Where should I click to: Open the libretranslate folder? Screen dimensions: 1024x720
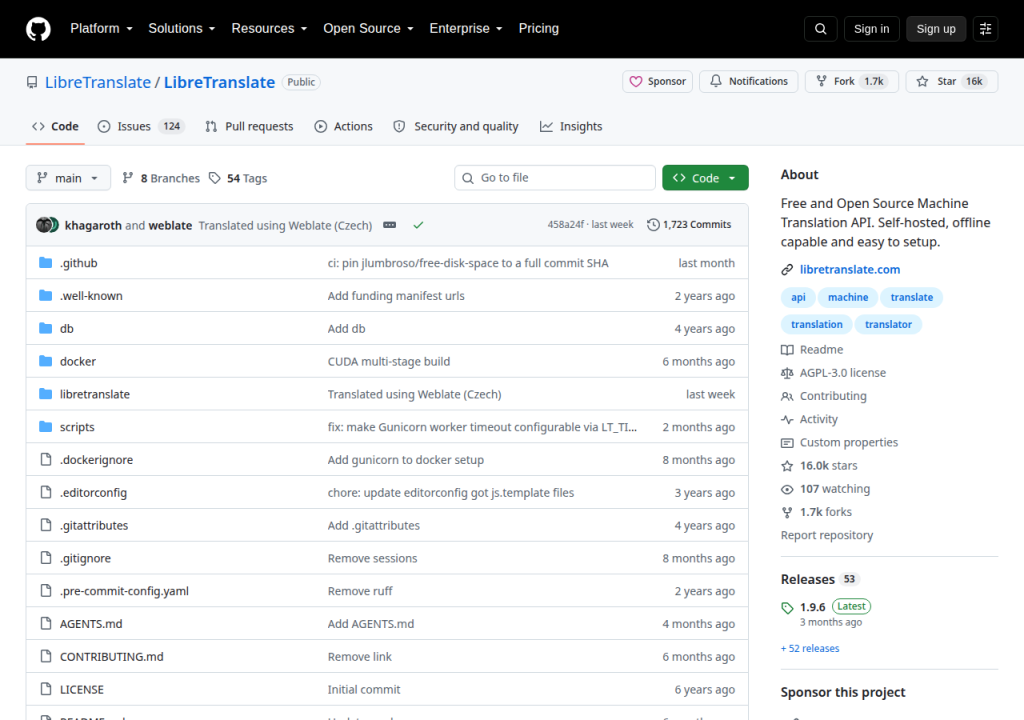[95, 394]
